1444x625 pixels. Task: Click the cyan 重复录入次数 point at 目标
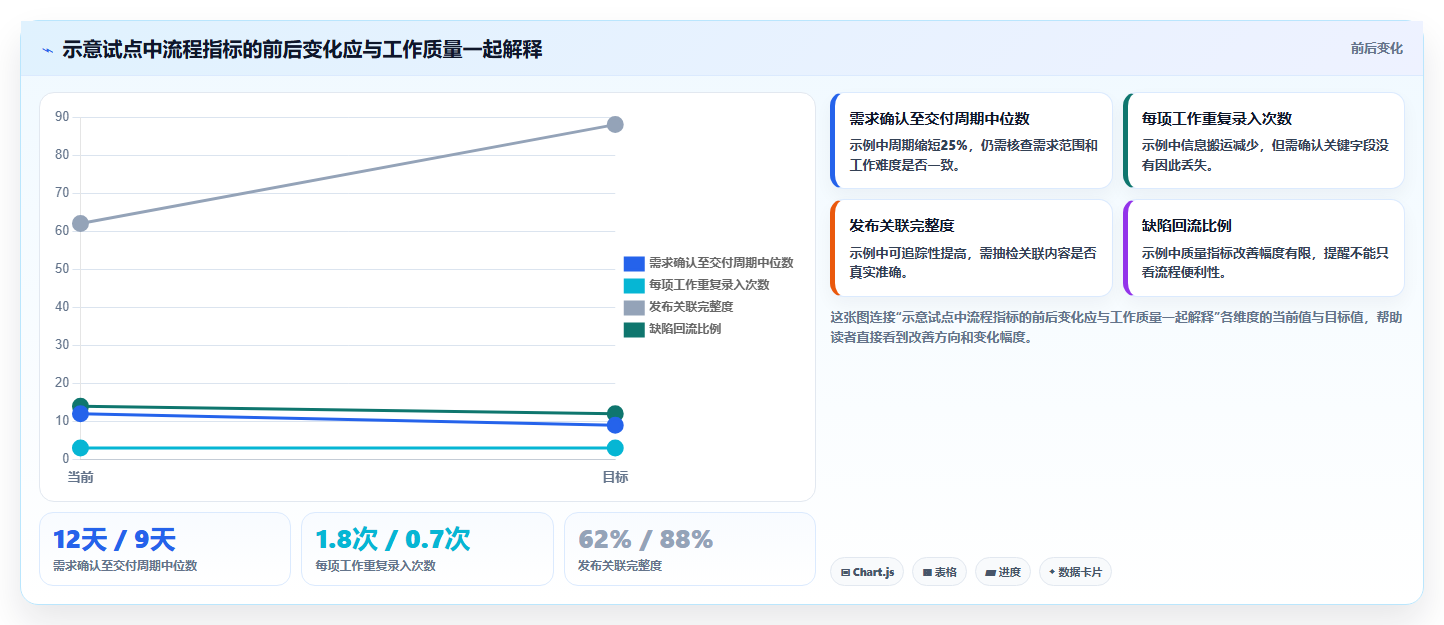pyautogui.click(x=615, y=448)
